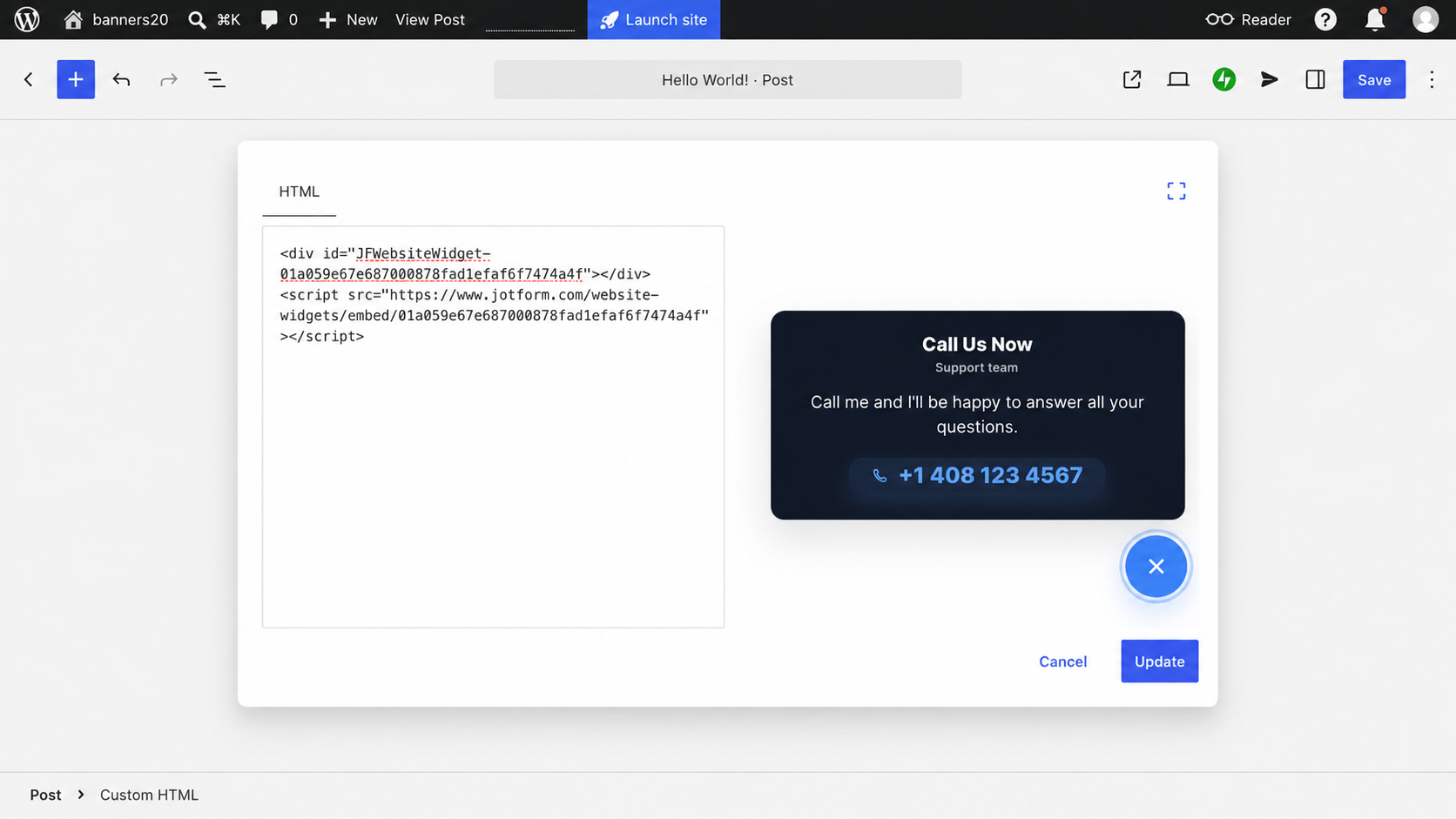Open the Reader

pos(1248,19)
